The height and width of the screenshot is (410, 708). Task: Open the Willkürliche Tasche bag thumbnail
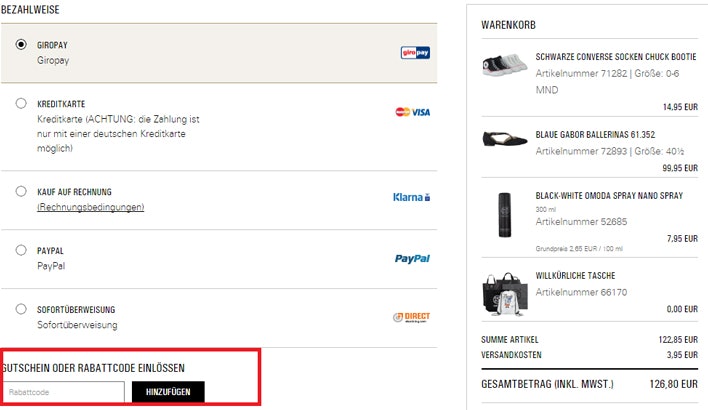coord(505,294)
